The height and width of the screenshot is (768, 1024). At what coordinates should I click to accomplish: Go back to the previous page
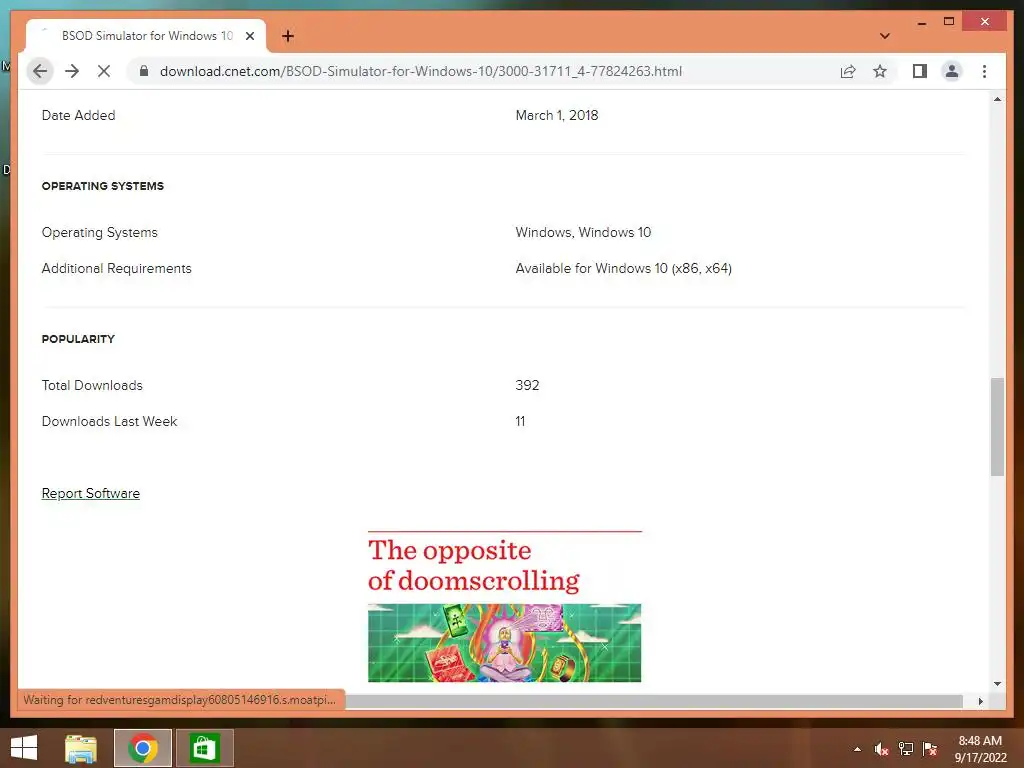40,71
